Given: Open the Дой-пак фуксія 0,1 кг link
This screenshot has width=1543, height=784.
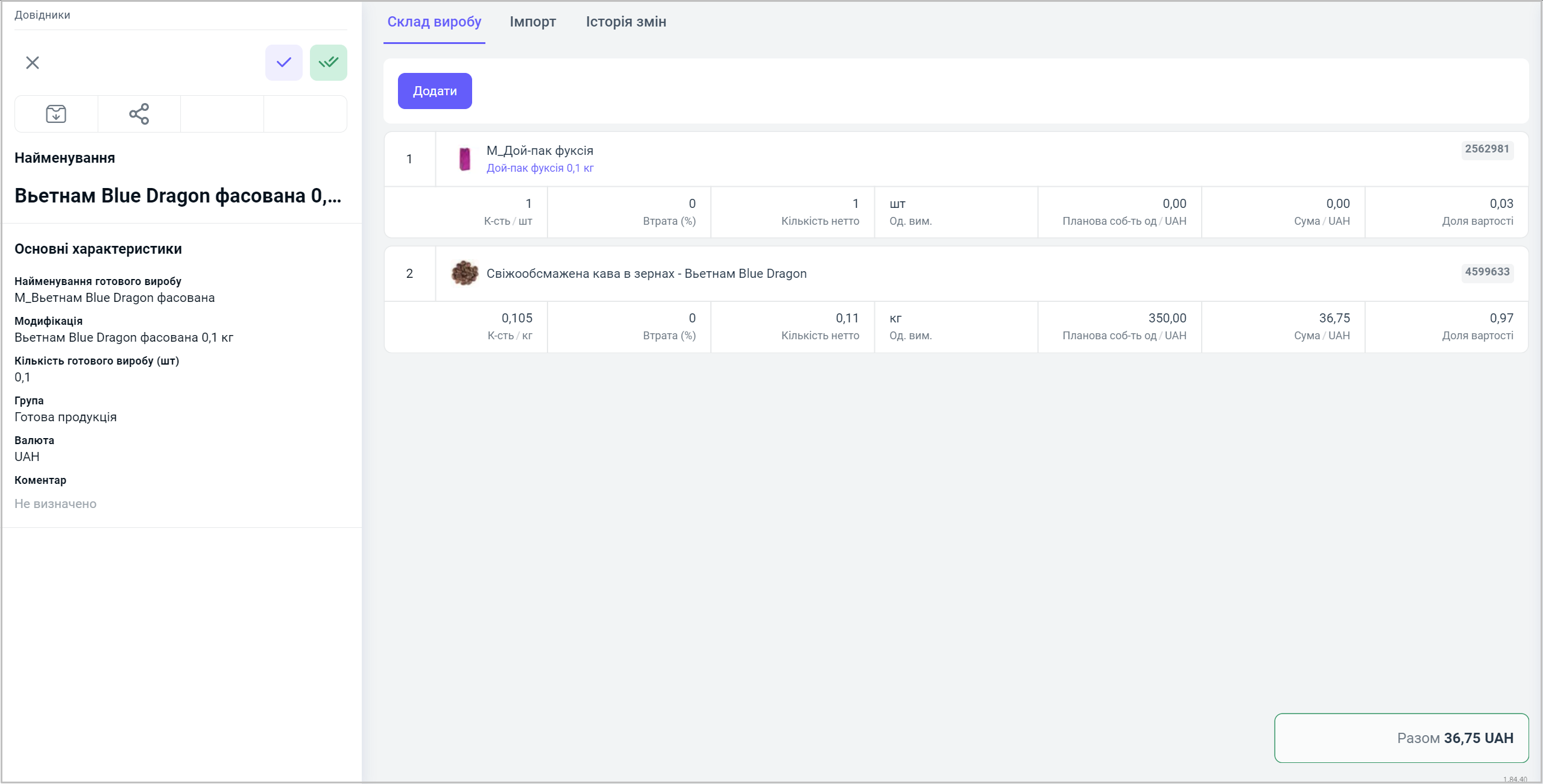Looking at the screenshot, I should tap(540, 168).
